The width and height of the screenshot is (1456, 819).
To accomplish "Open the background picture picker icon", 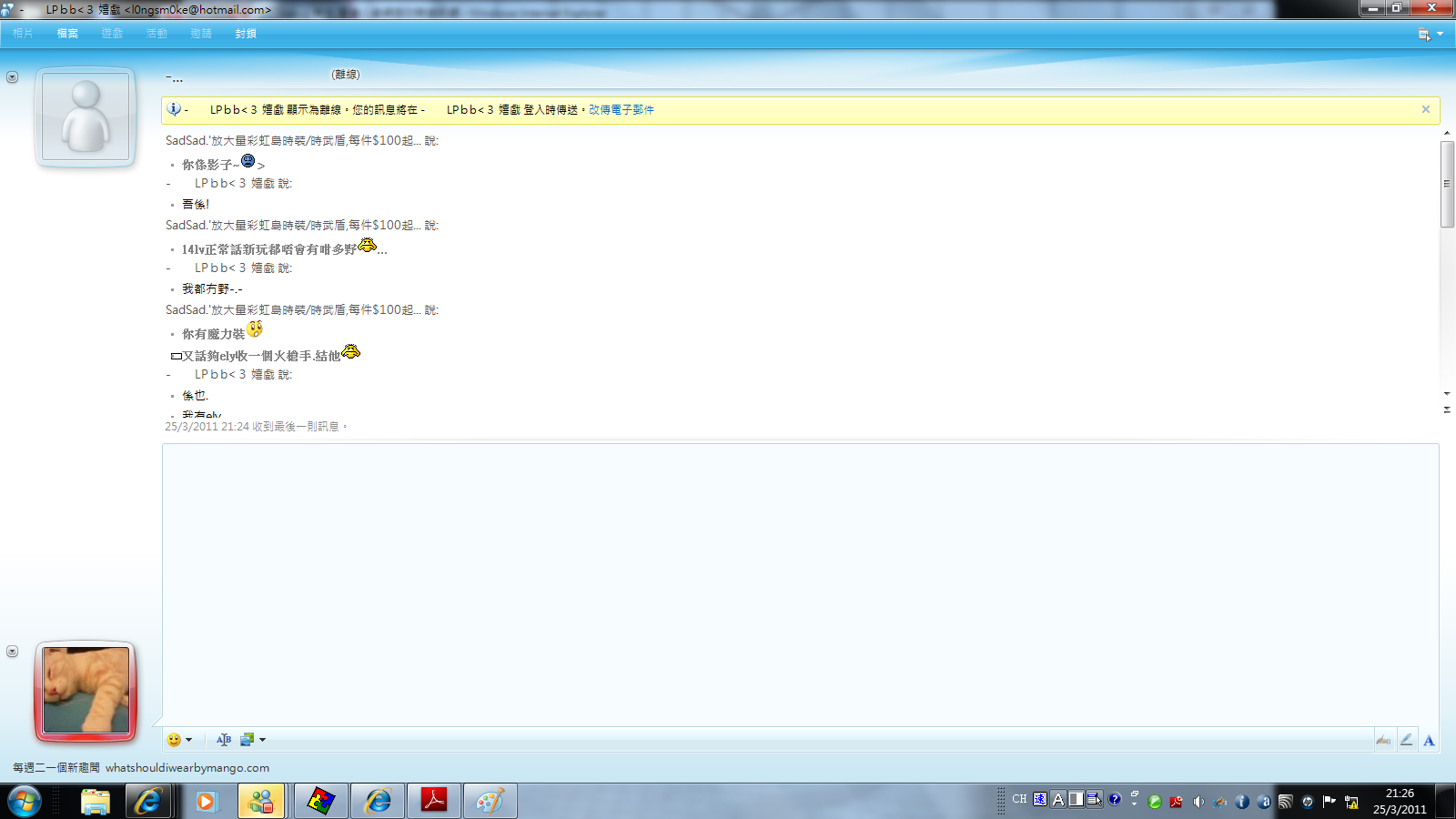I will [247, 740].
